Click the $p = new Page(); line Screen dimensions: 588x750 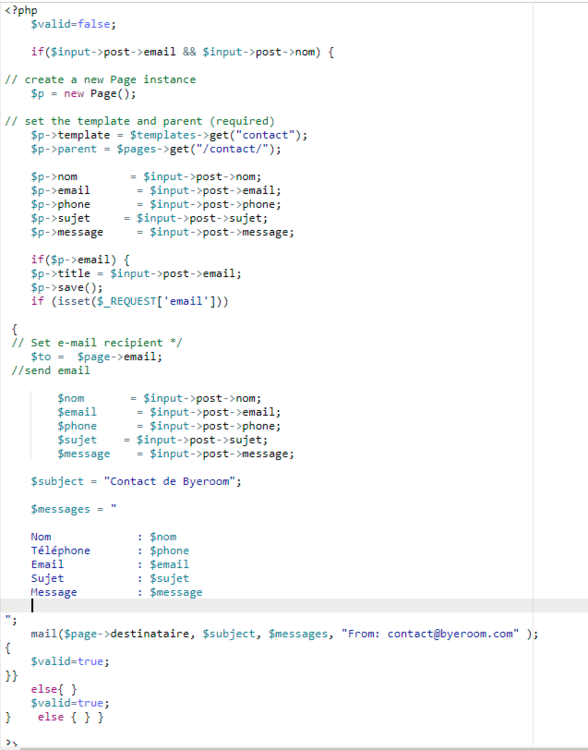pyautogui.click(x=83, y=93)
